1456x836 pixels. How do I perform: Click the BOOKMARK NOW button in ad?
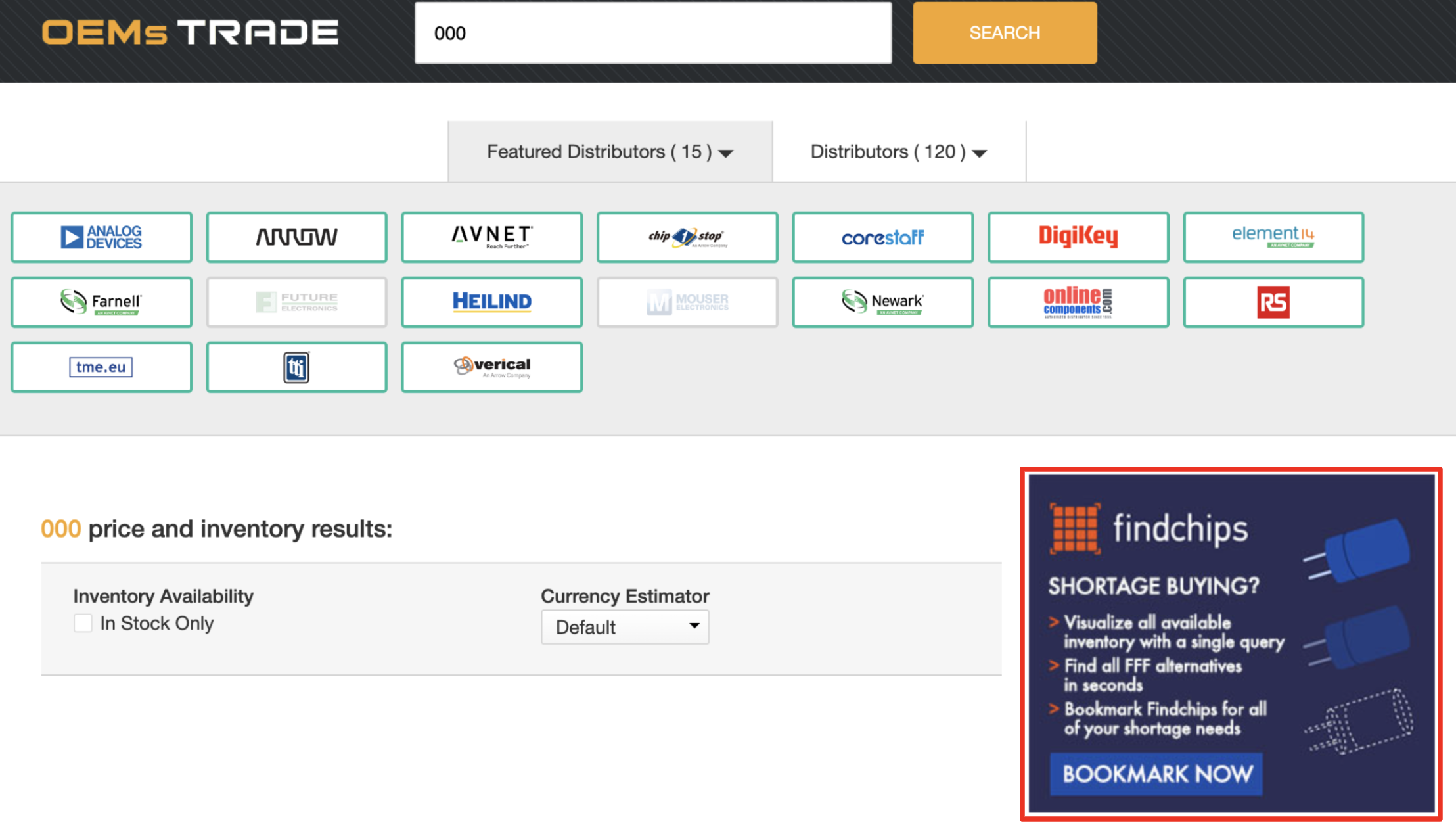pos(1156,774)
